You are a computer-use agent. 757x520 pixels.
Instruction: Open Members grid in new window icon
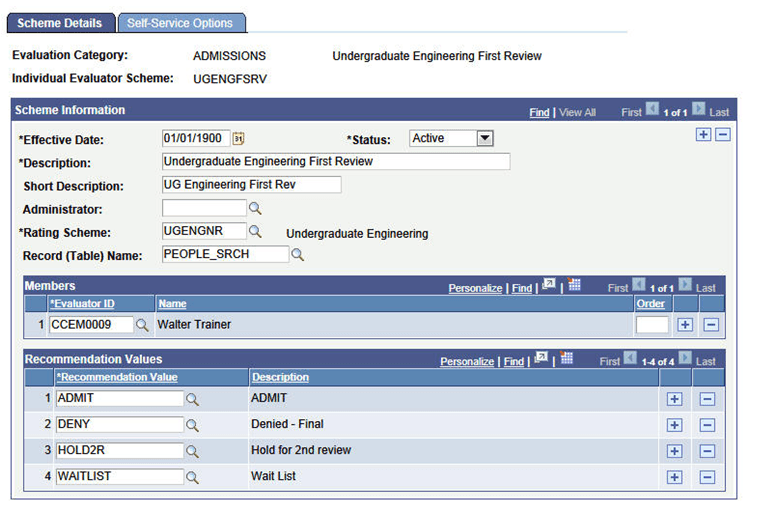click(549, 284)
